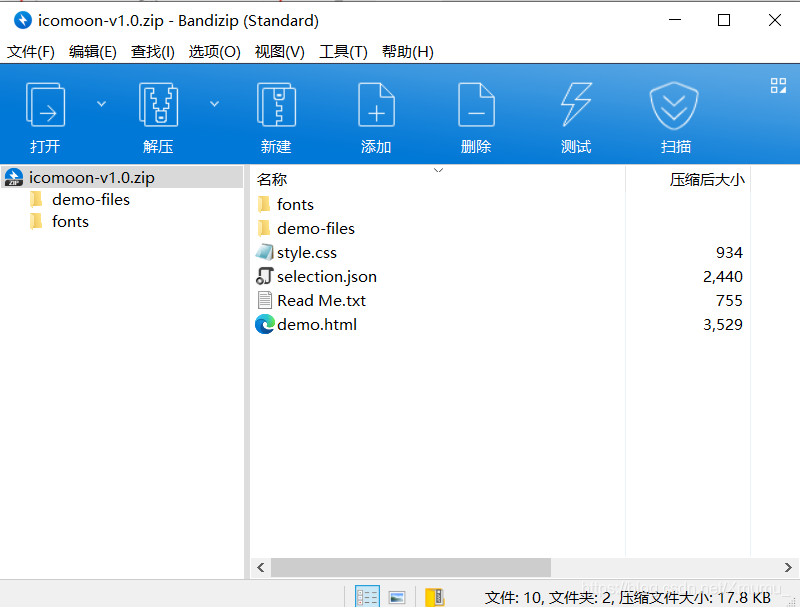Click horizontal scrollbar left arrow
This screenshot has height=607, width=800.
pos(261,567)
